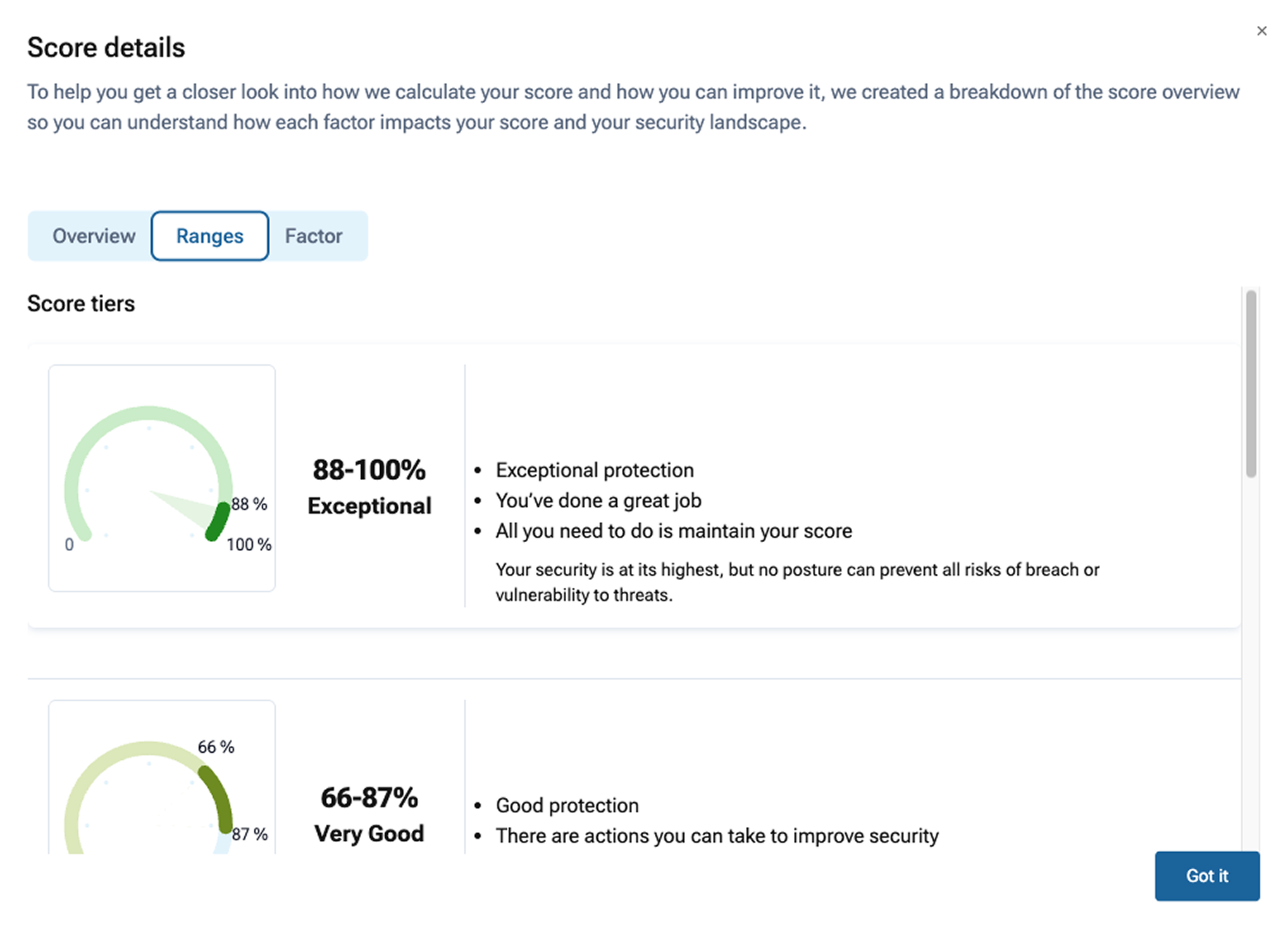Screen dimensions: 1288x930
Task: Click the "Very Good" tier label
Action: click(x=369, y=834)
